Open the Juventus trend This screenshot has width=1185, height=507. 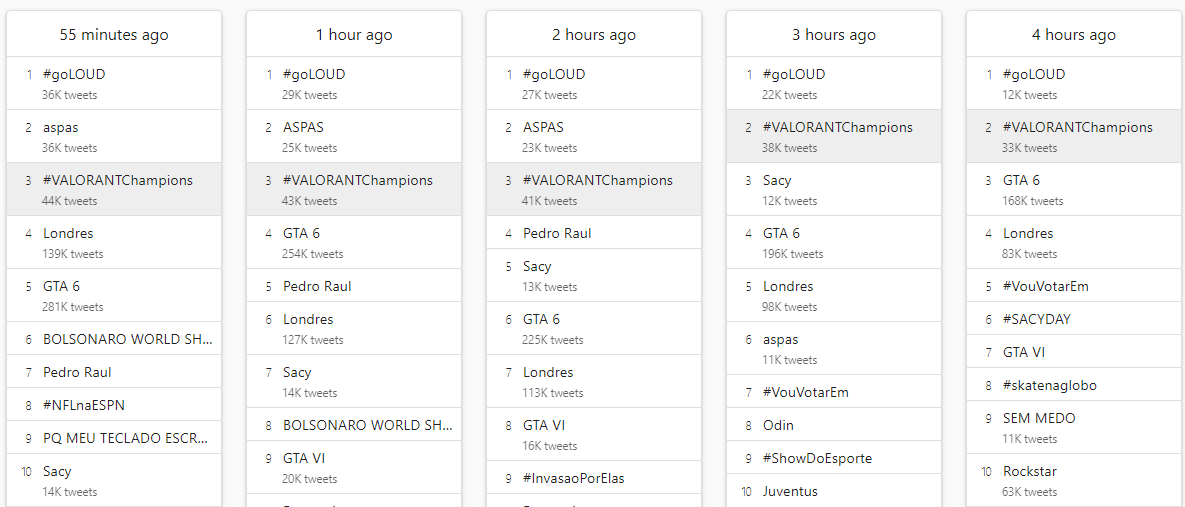[790, 491]
